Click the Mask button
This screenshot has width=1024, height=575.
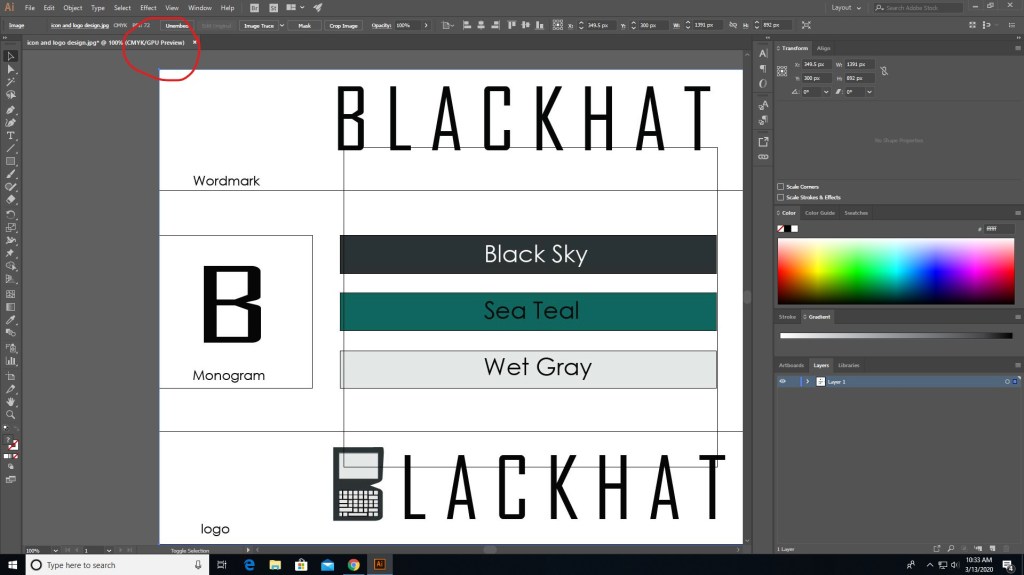coord(304,25)
